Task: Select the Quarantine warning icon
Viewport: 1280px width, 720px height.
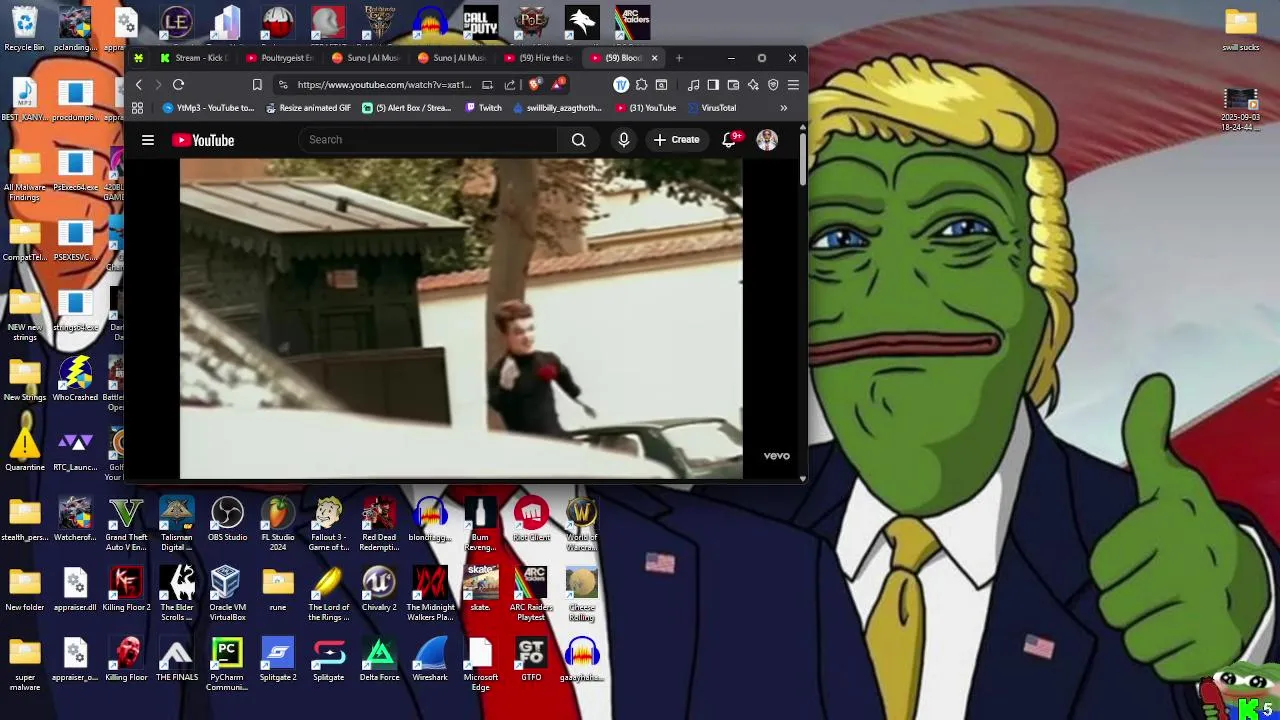Action: click(x=25, y=450)
